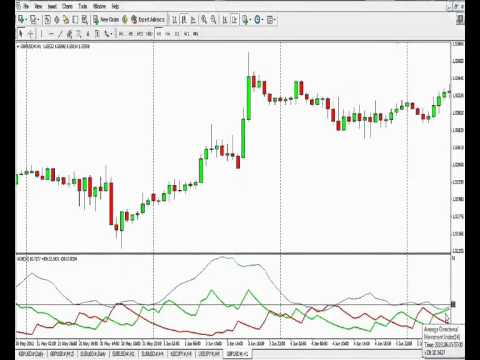480x360 pixels.
Task: Open the Tools menu
Action: pos(82,6)
